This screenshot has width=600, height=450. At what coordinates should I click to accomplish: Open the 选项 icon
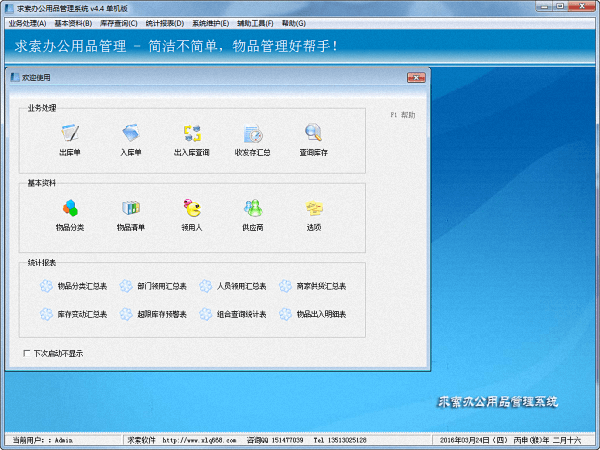314,208
